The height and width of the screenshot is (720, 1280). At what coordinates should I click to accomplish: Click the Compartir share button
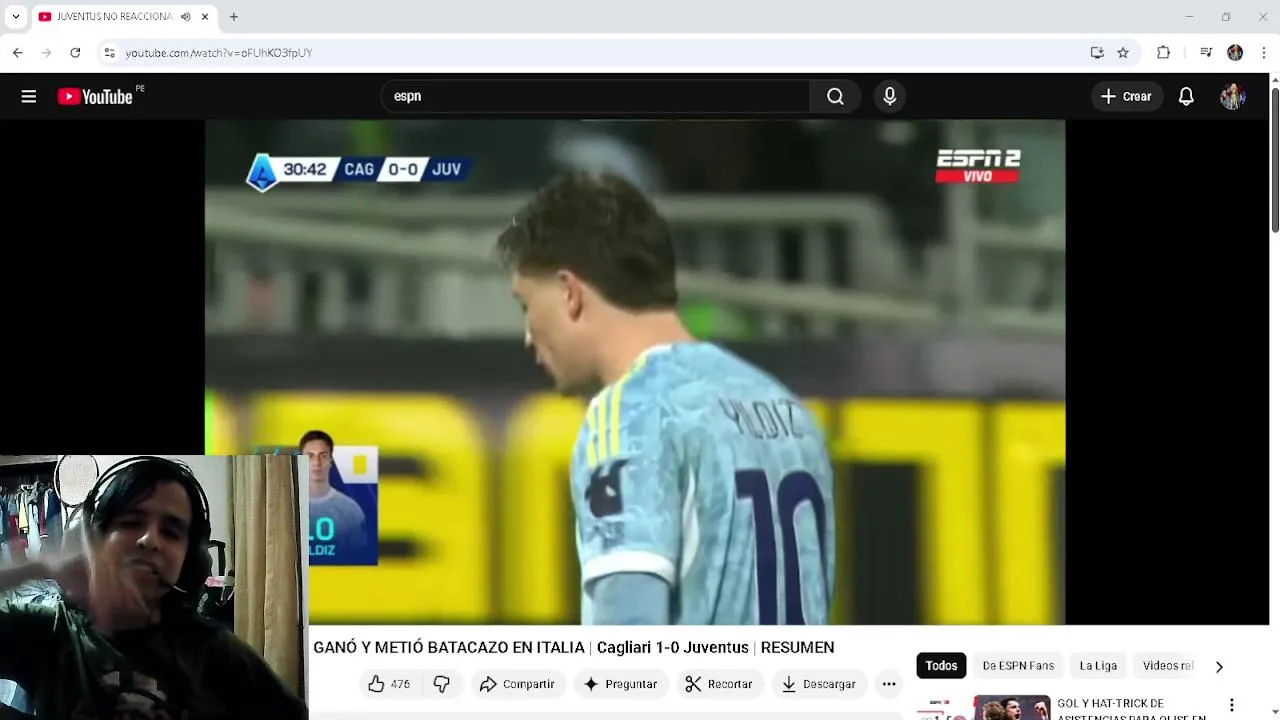pos(517,684)
